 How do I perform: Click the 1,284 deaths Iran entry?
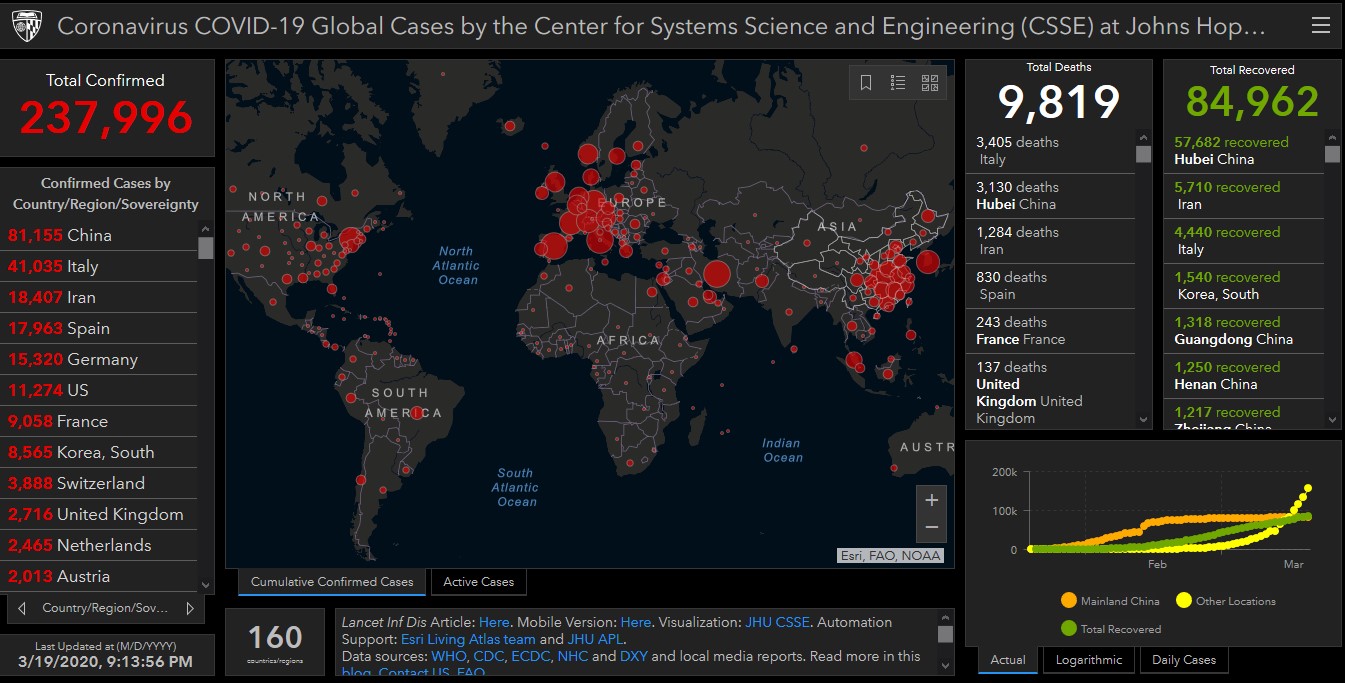[x=1051, y=241]
